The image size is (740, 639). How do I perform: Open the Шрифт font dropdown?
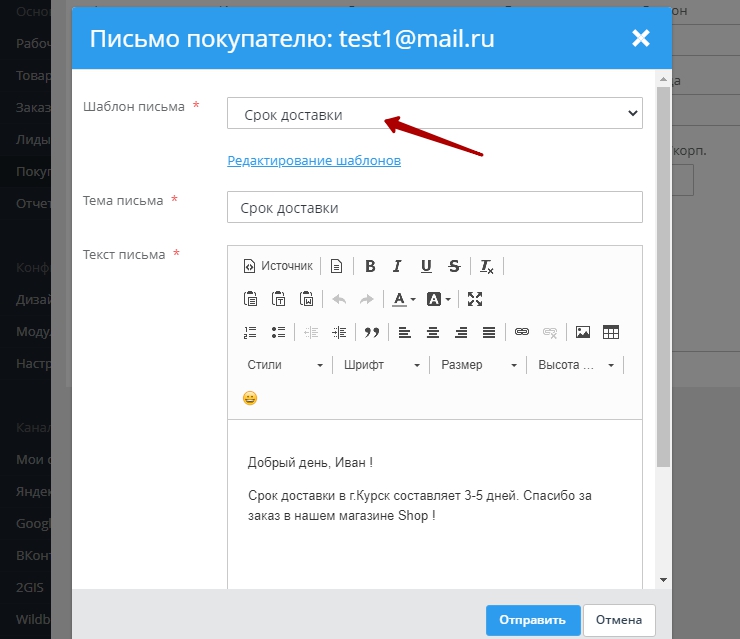pos(382,365)
